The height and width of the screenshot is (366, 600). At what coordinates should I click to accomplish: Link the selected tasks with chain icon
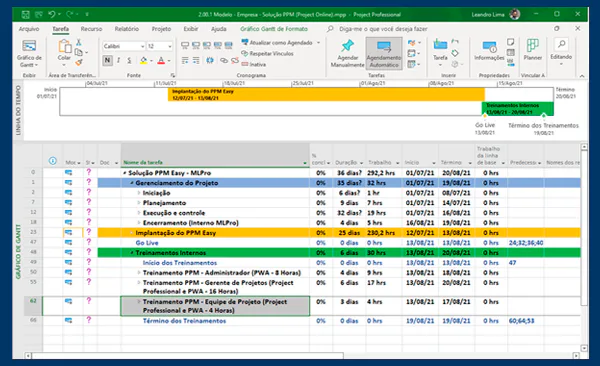click(x=224, y=60)
